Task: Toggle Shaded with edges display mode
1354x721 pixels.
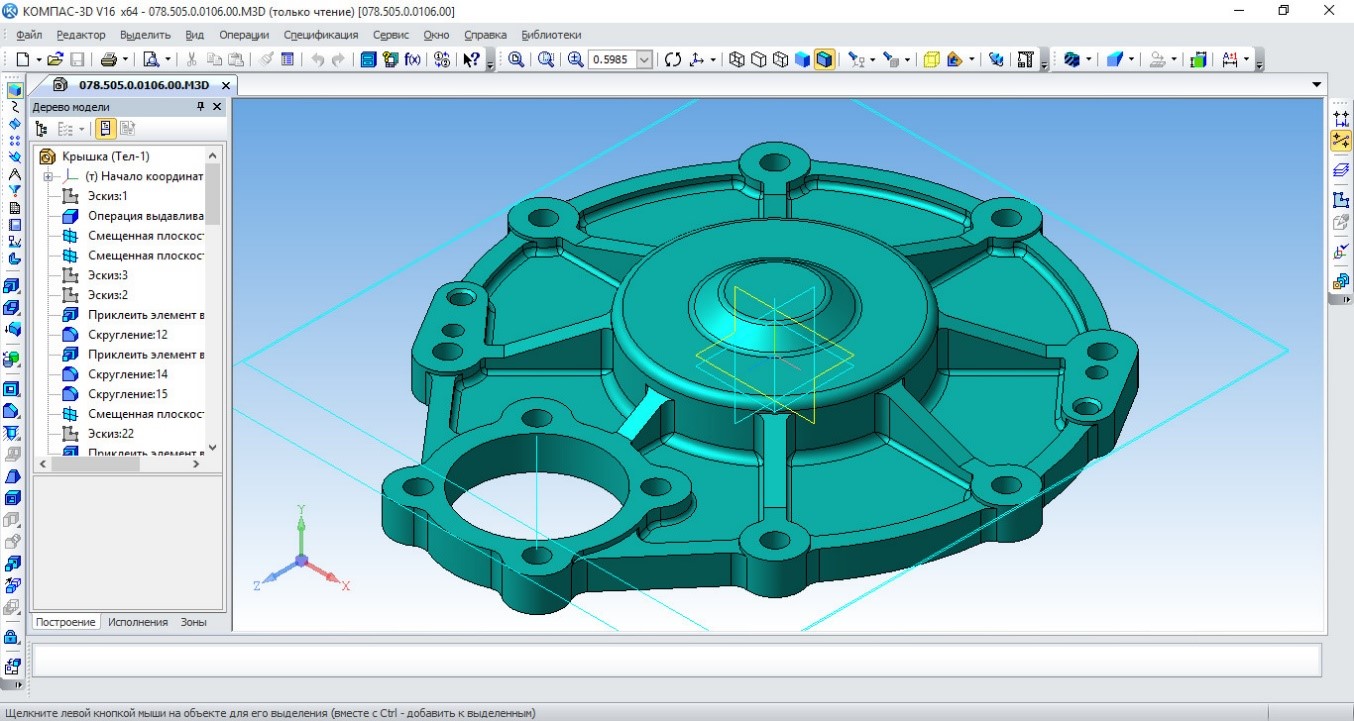Action: coord(824,60)
